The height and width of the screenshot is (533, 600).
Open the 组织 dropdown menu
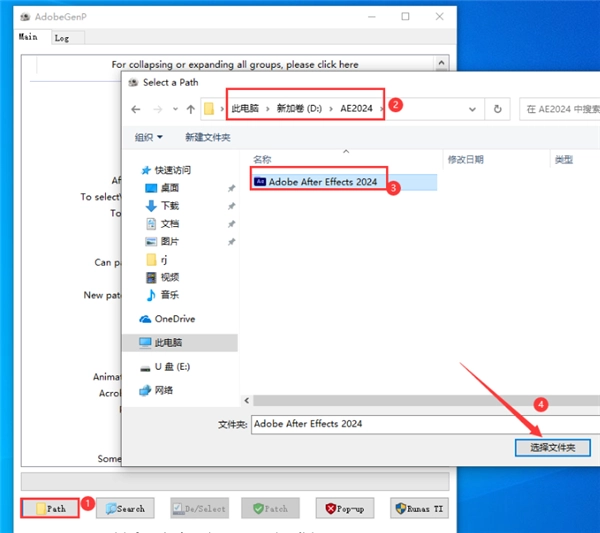coord(149,137)
